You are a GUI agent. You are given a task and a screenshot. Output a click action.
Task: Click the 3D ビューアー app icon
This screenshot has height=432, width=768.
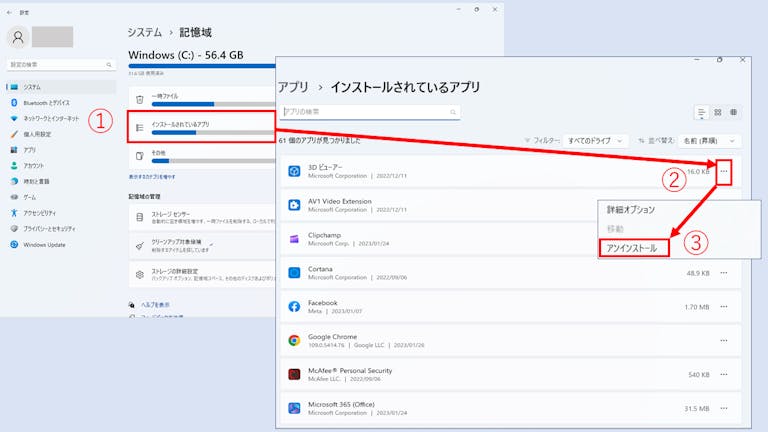(x=294, y=171)
